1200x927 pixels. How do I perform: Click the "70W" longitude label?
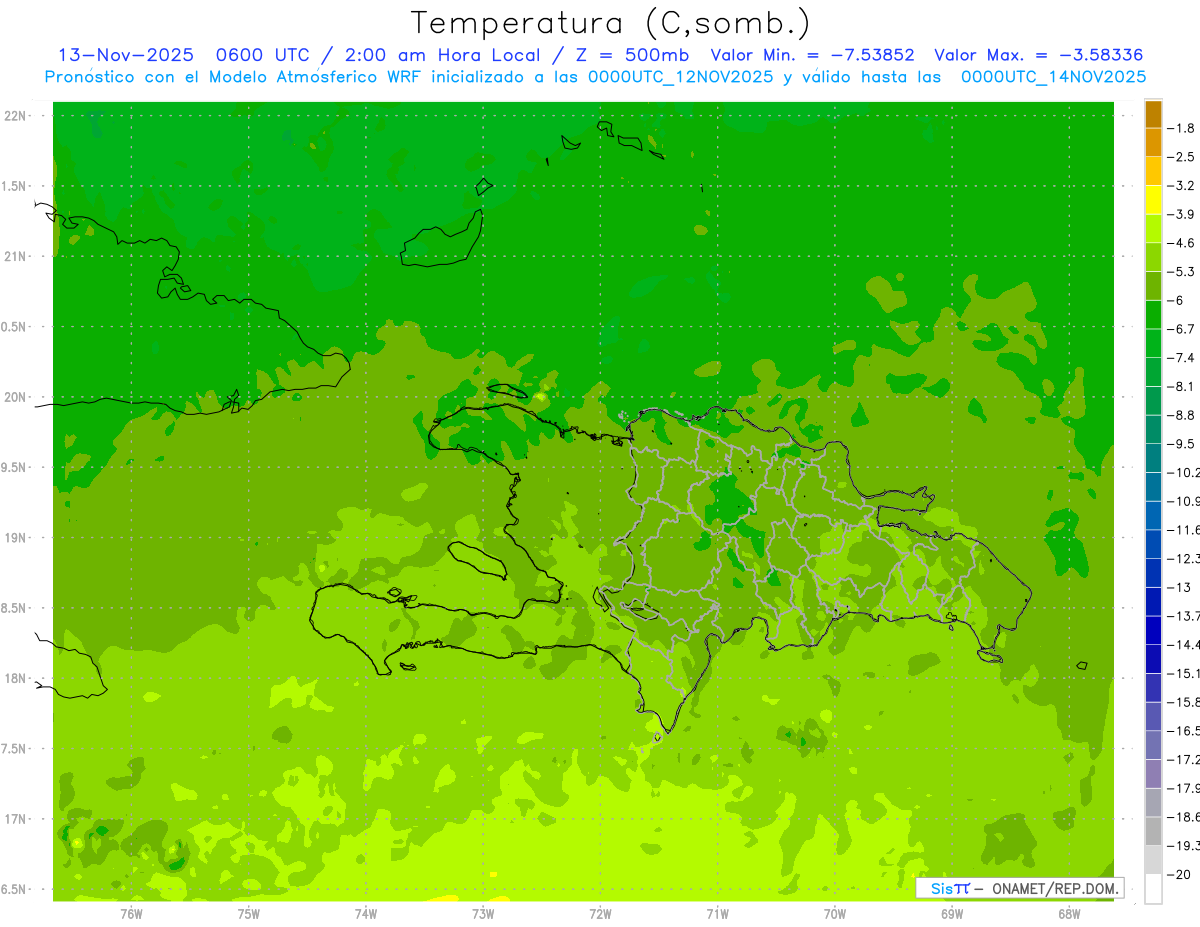pyautogui.click(x=835, y=913)
